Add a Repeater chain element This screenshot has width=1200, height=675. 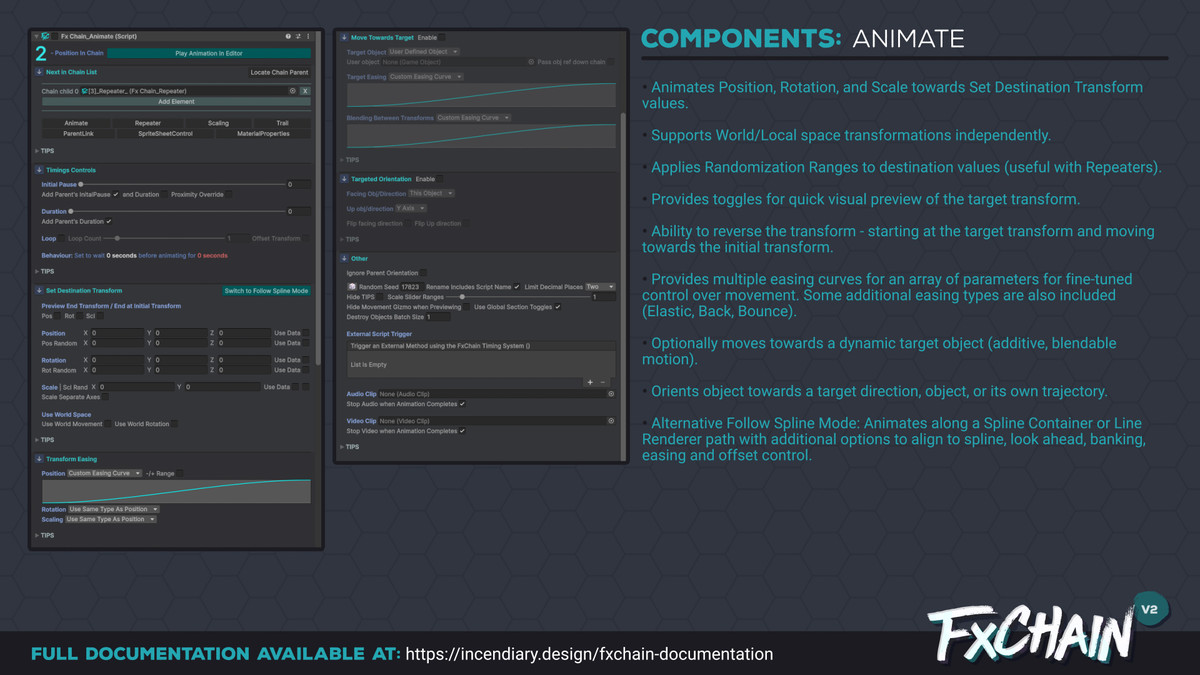(147, 123)
